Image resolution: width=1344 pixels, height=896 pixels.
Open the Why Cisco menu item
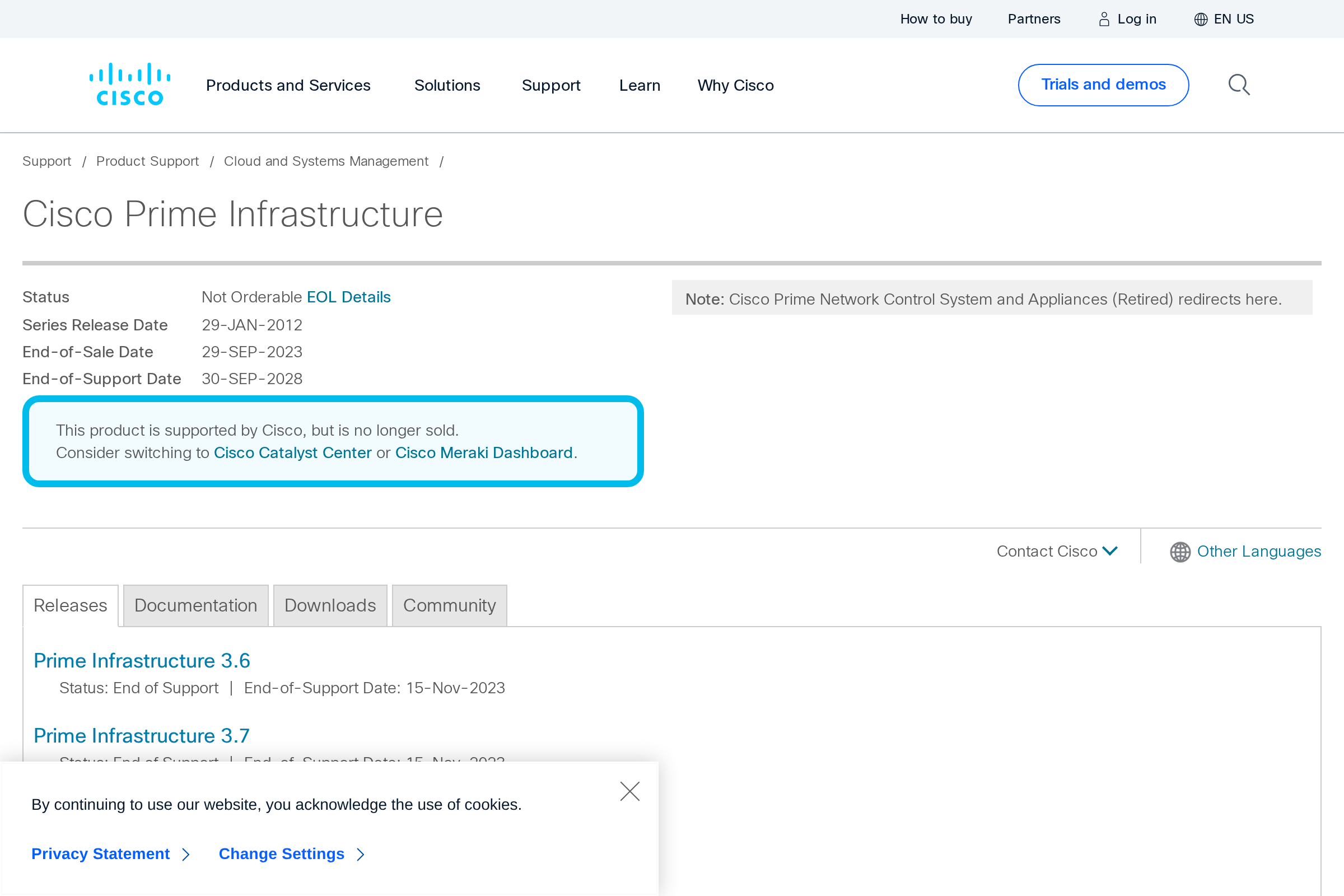[x=735, y=85]
